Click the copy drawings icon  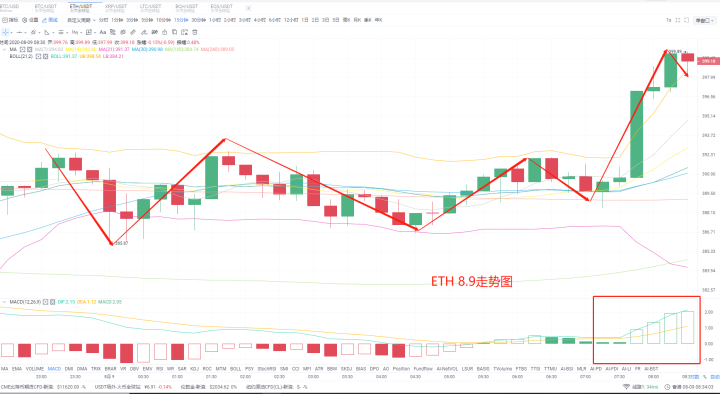[x=174, y=32]
